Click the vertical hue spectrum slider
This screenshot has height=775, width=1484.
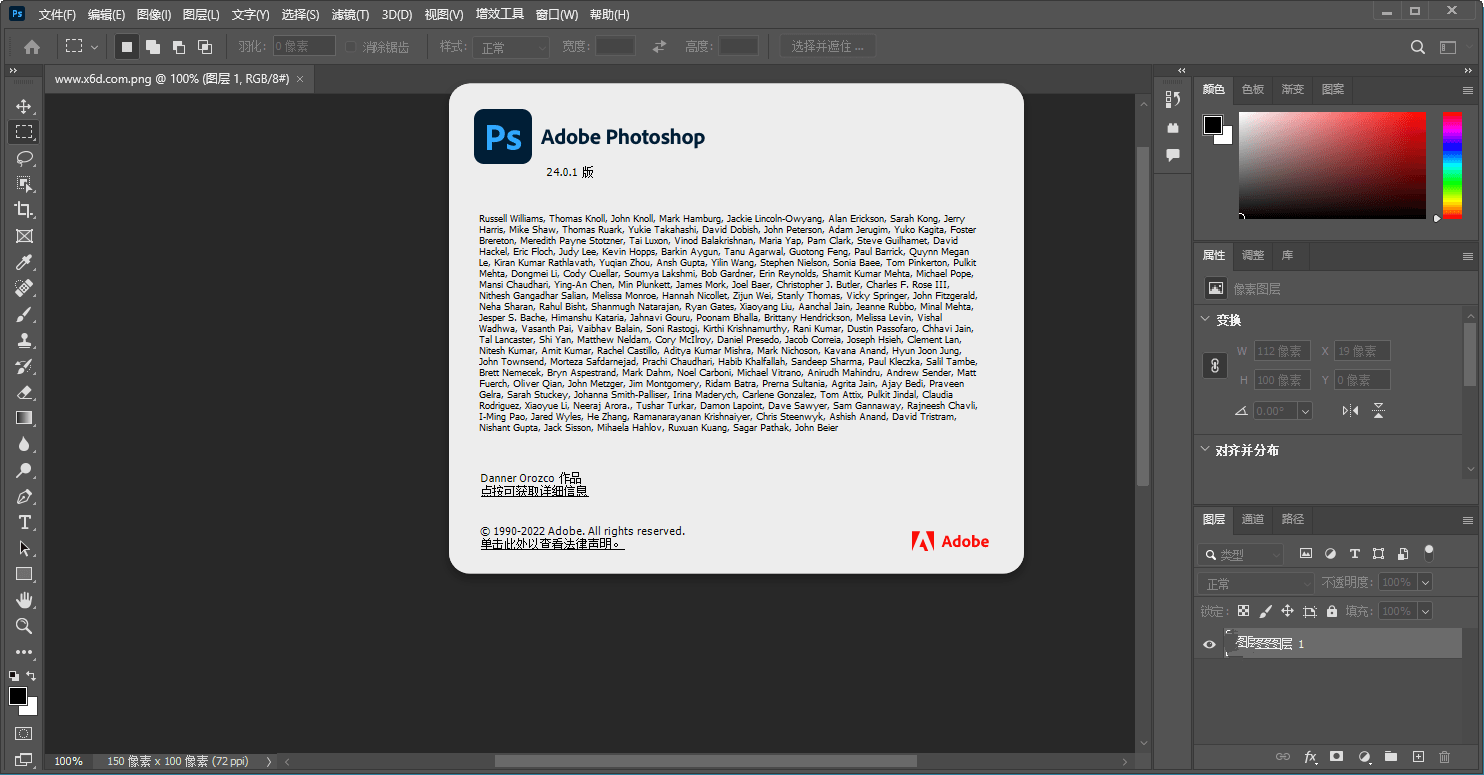click(x=1451, y=165)
